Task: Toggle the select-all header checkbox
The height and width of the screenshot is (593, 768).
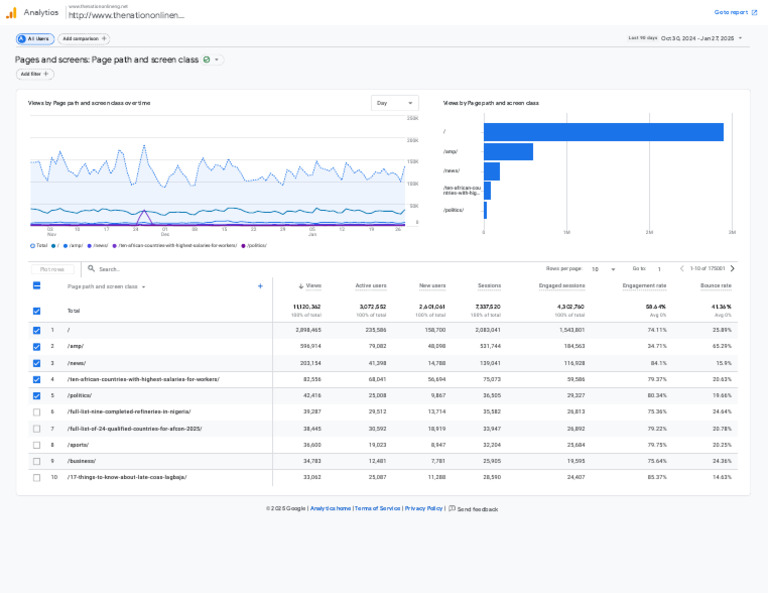Action: click(x=37, y=285)
